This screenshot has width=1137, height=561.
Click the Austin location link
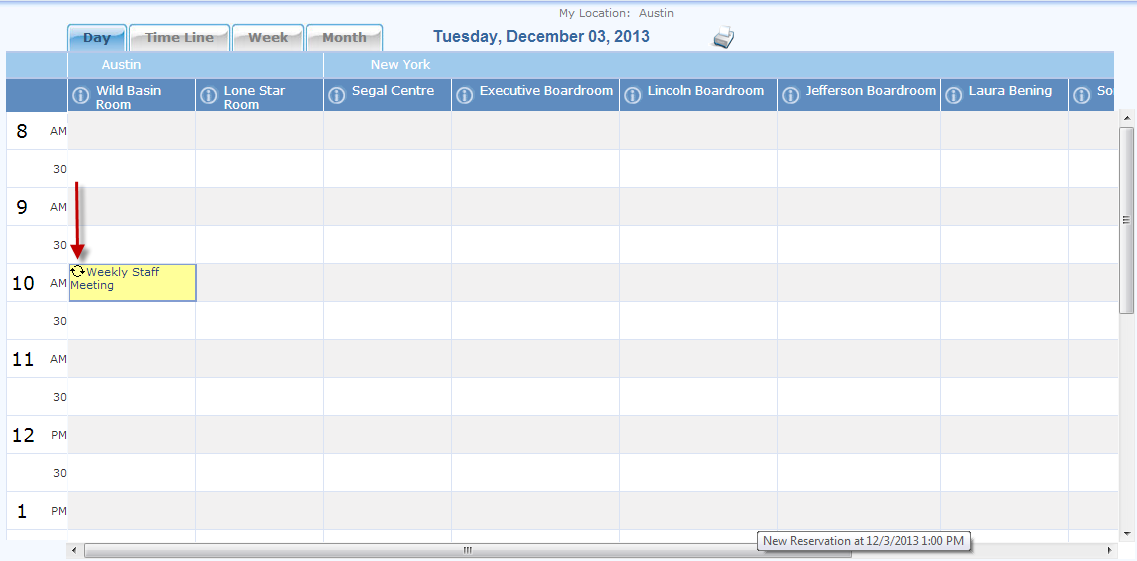tap(656, 13)
